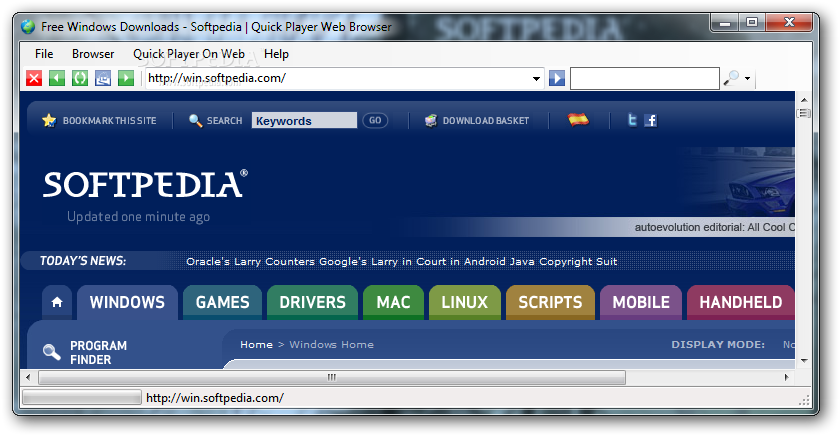Minimize the Quick Player Web Browser window
This screenshot has width=840, height=436.
(x=725, y=22)
